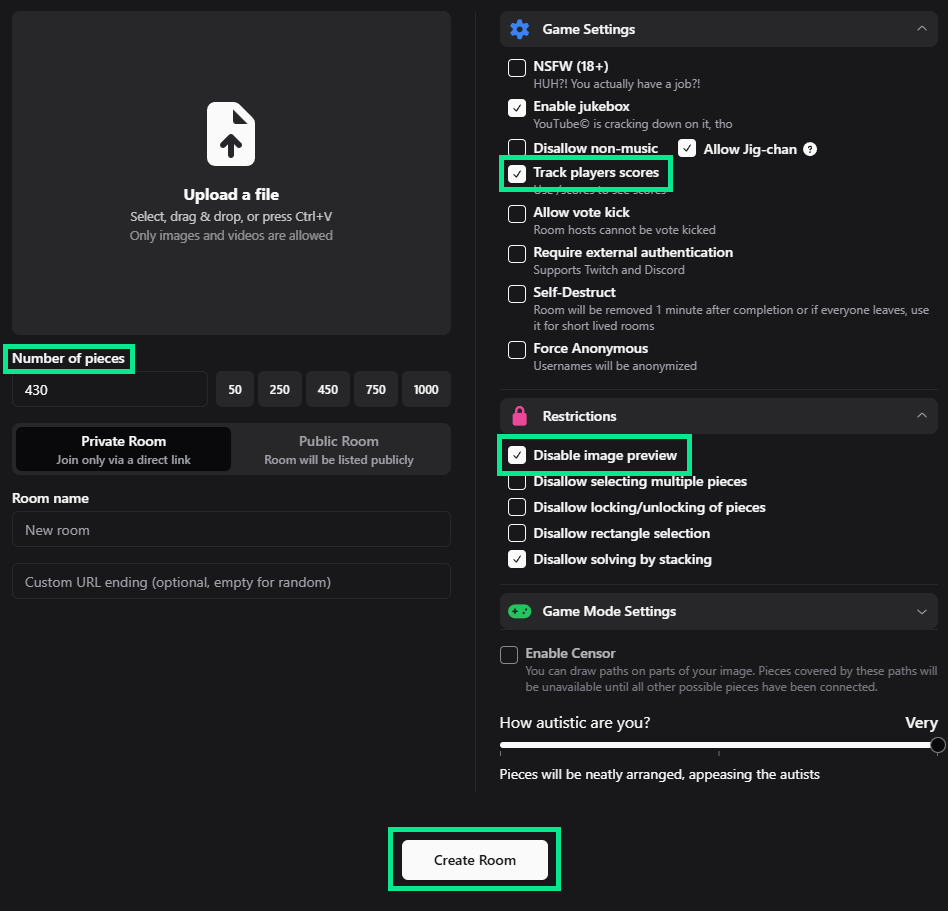This screenshot has height=911, width=948.
Task: Collapse the Game Settings section chevron
Action: click(x=921, y=28)
